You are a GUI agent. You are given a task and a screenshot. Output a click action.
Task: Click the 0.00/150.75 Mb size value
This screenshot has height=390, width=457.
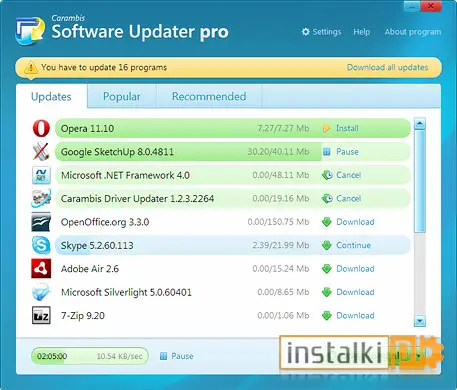(278, 222)
